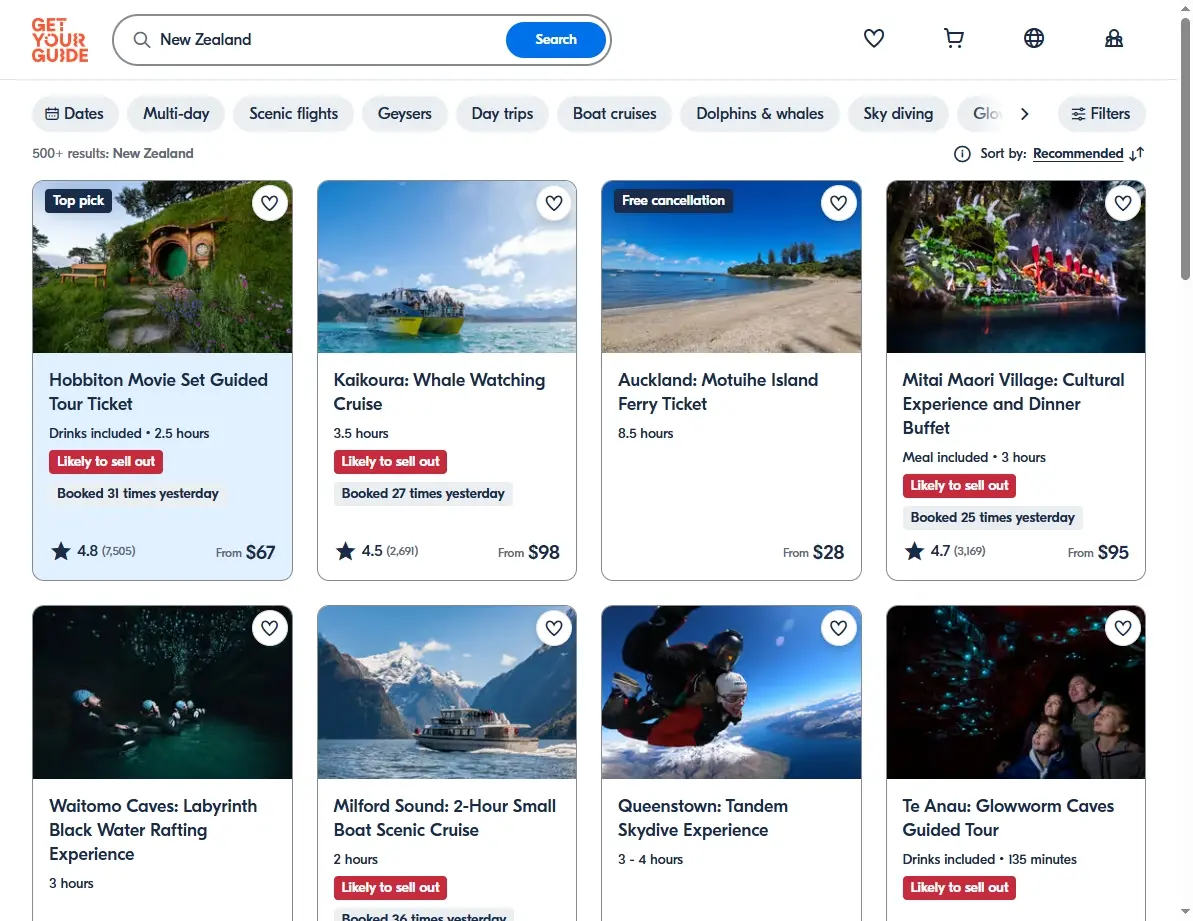1193x921 pixels.
Task: Select the Sky diving category chip
Action: click(x=898, y=114)
